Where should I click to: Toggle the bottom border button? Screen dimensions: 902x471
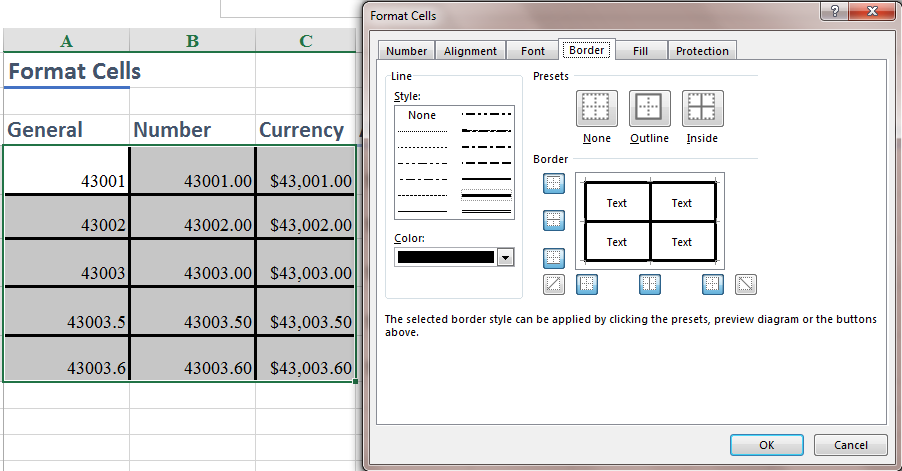coord(554,258)
